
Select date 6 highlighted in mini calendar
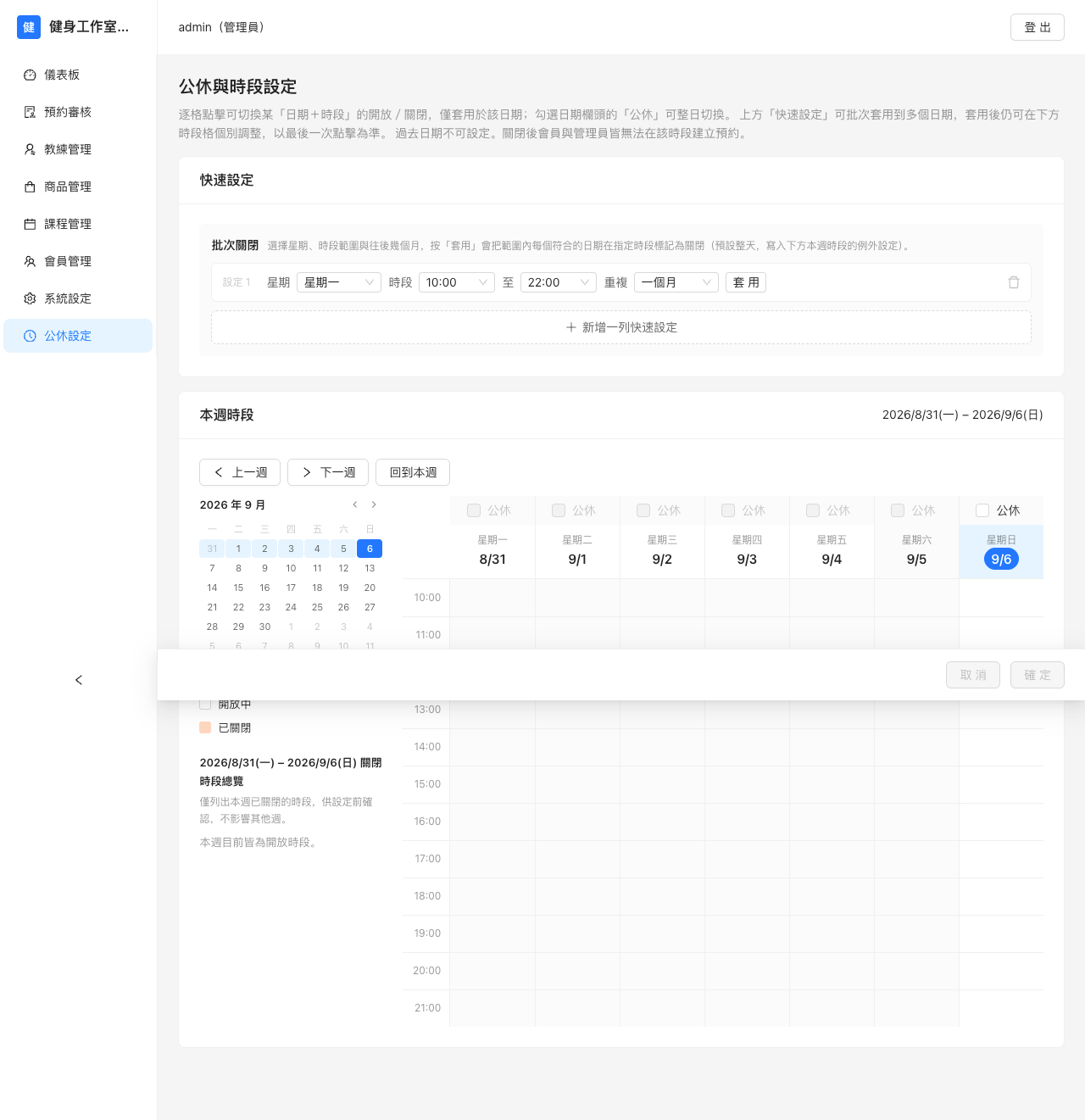(370, 549)
